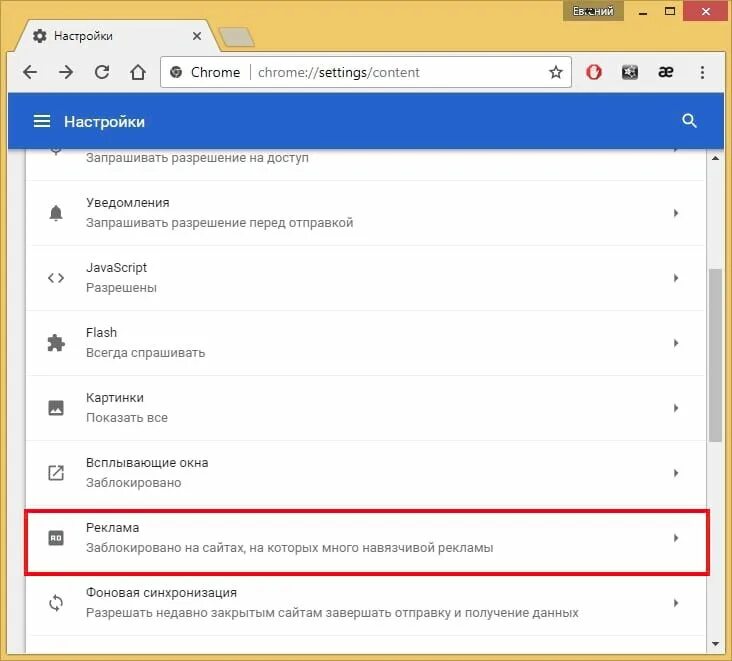Expand the Реклама row arrow
Image resolution: width=732 pixels, height=661 pixels.
[676, 538]
